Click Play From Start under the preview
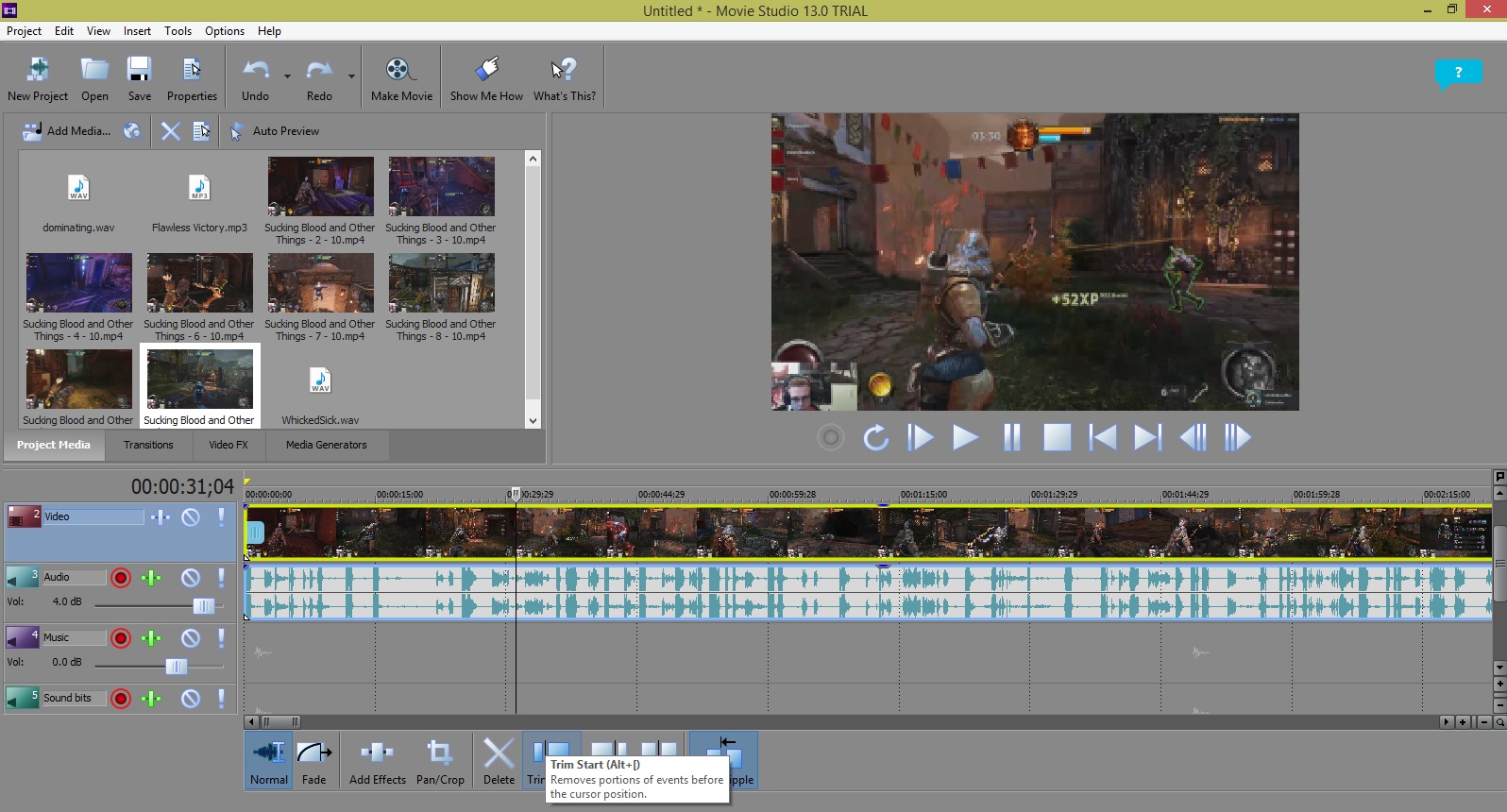 (921, 438)
